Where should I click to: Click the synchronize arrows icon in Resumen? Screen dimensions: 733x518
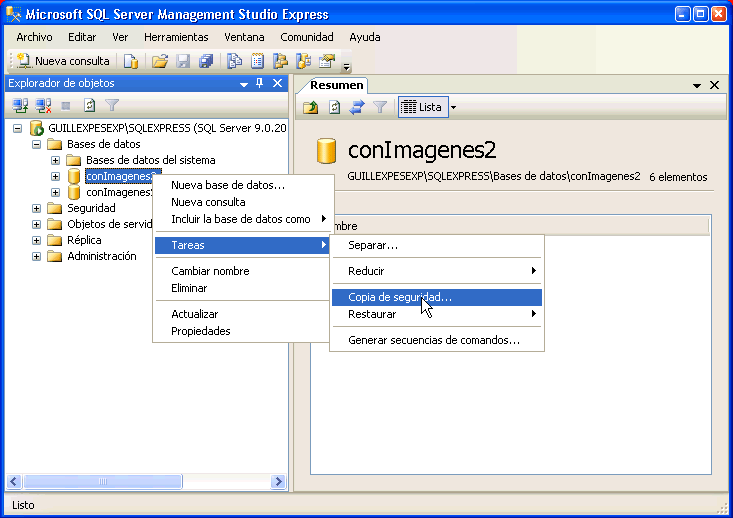357,107
